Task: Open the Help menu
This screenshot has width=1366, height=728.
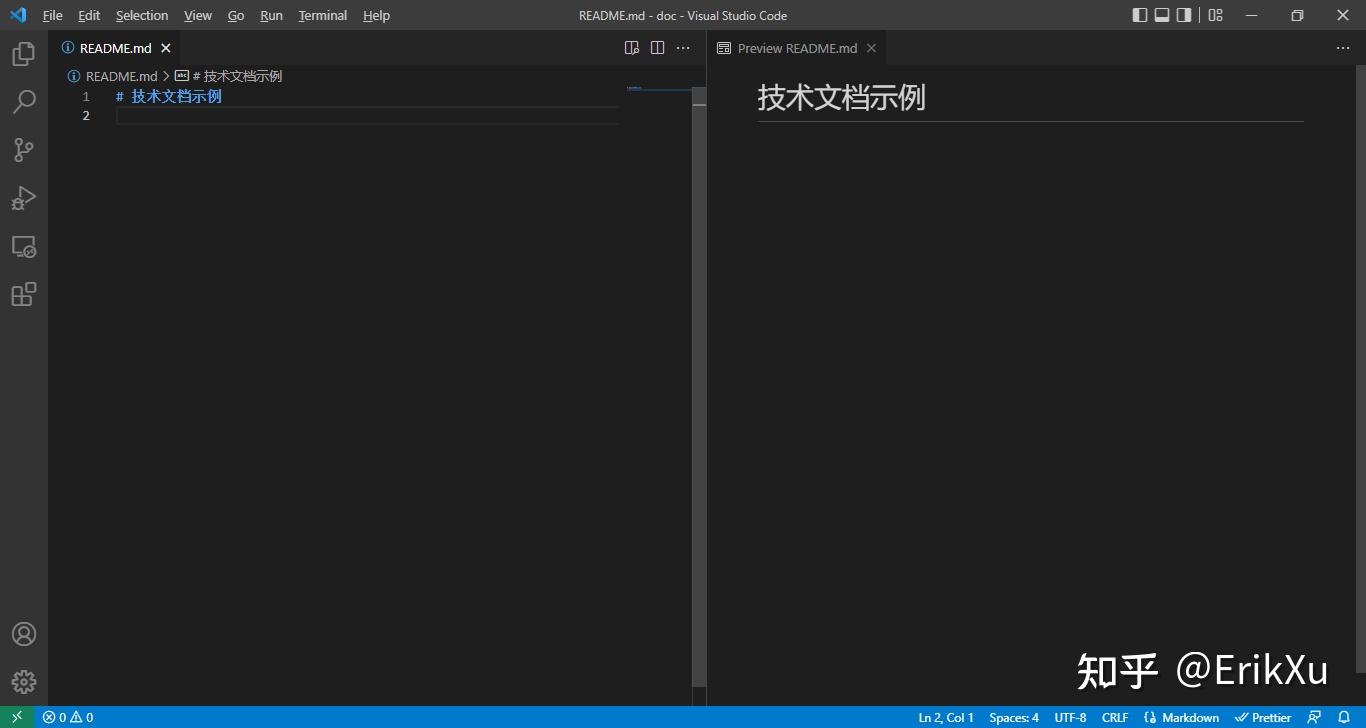Action: coord(376,15)
